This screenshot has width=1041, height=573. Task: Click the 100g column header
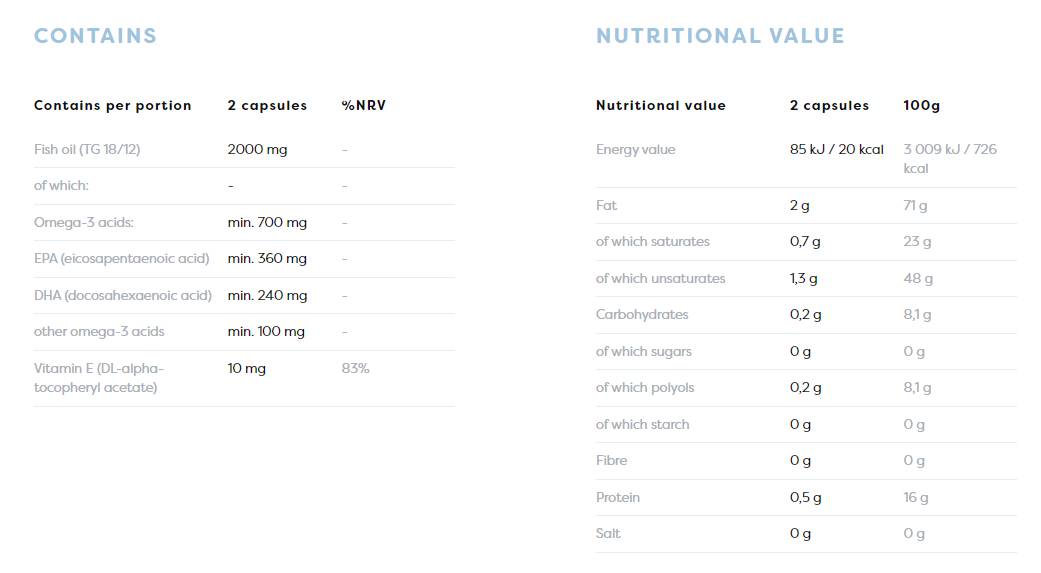pyautogui.click(x=921, y=105)
